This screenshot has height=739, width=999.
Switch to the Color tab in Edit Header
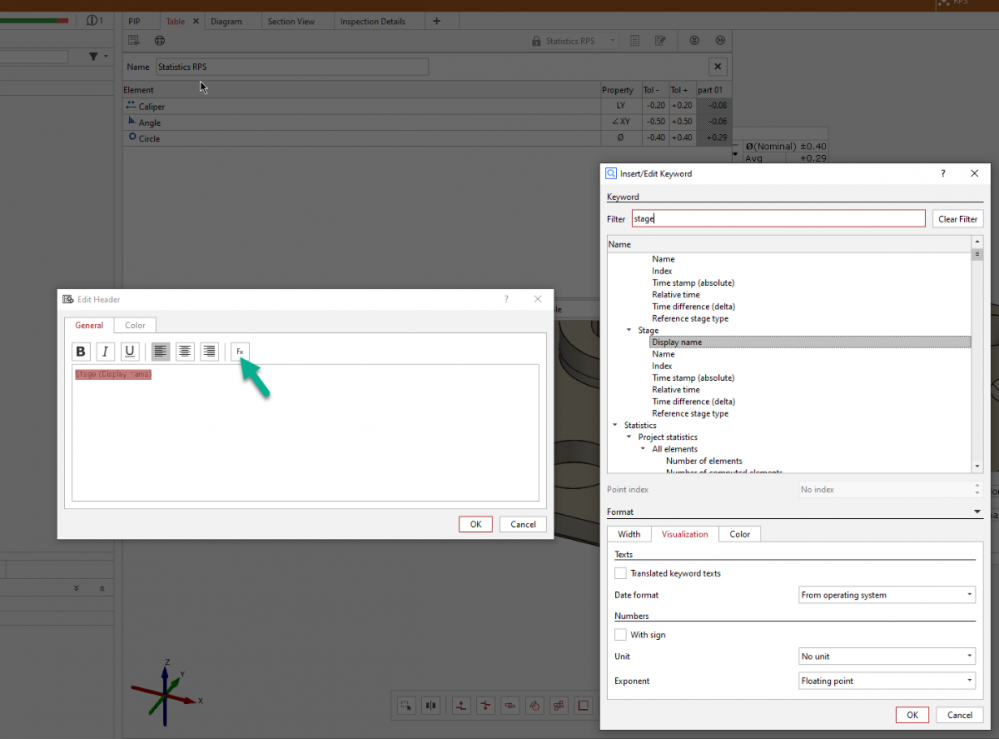tap(135, 325)
